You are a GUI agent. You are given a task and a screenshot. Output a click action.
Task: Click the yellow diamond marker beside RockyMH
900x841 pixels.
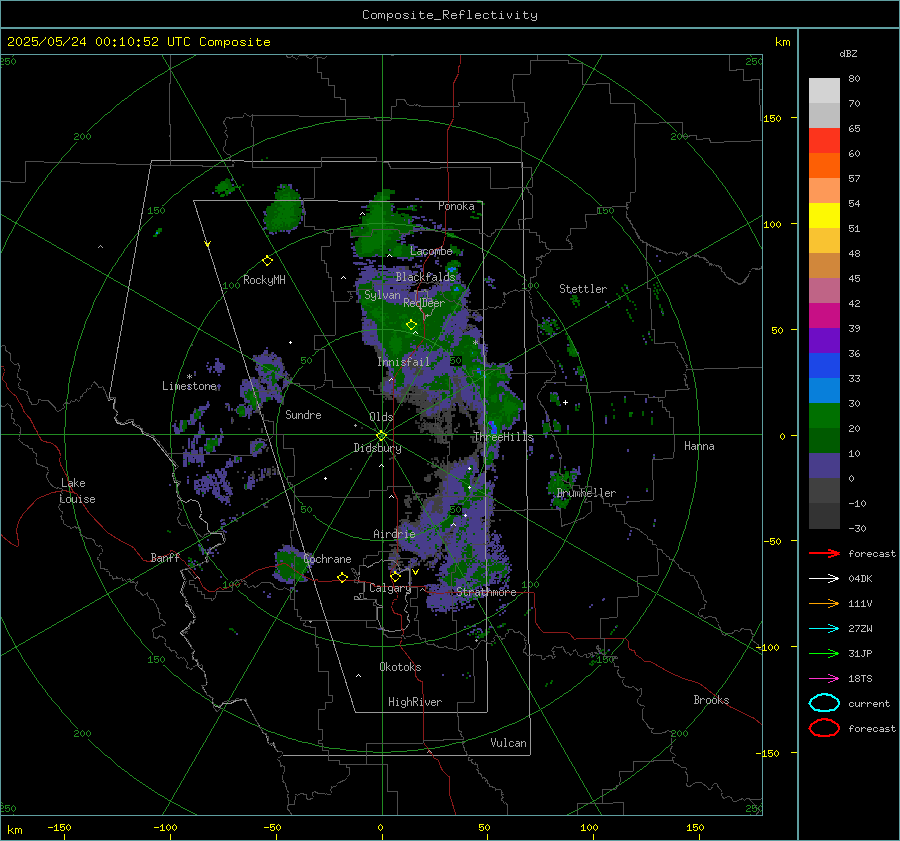[x=267, y=261]
